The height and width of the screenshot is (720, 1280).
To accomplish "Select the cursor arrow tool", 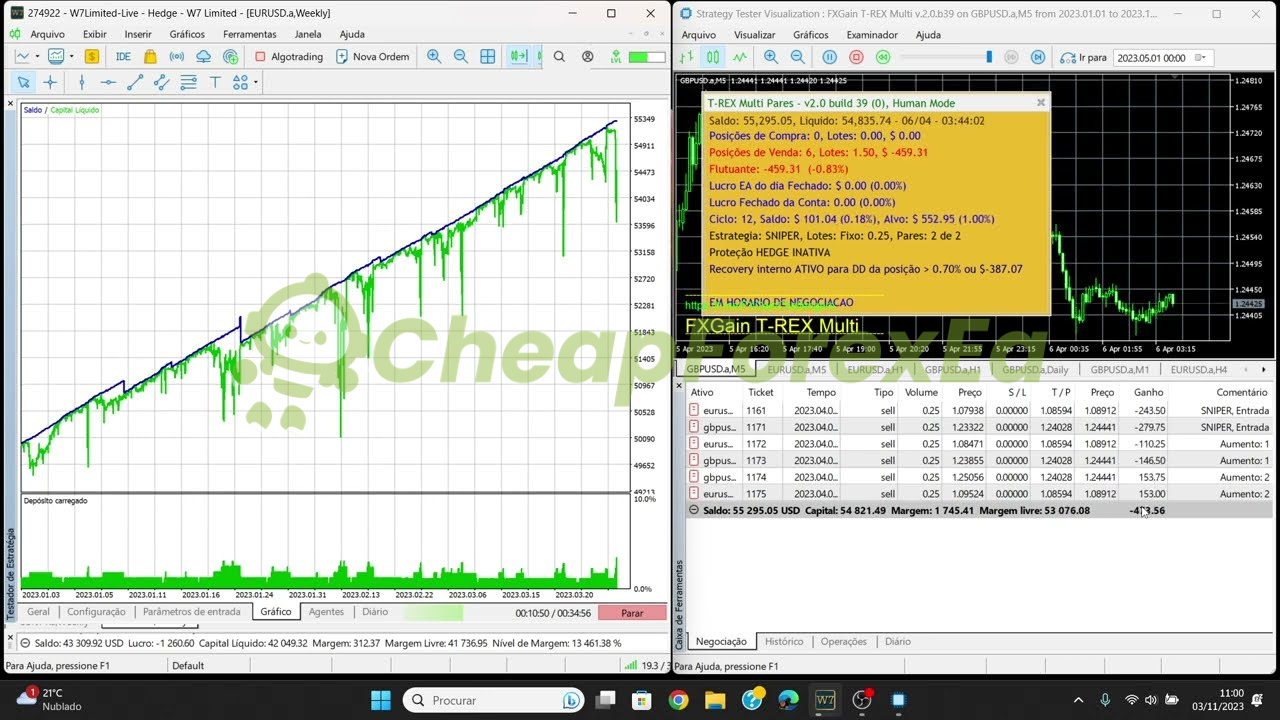I will pos(23,82).
